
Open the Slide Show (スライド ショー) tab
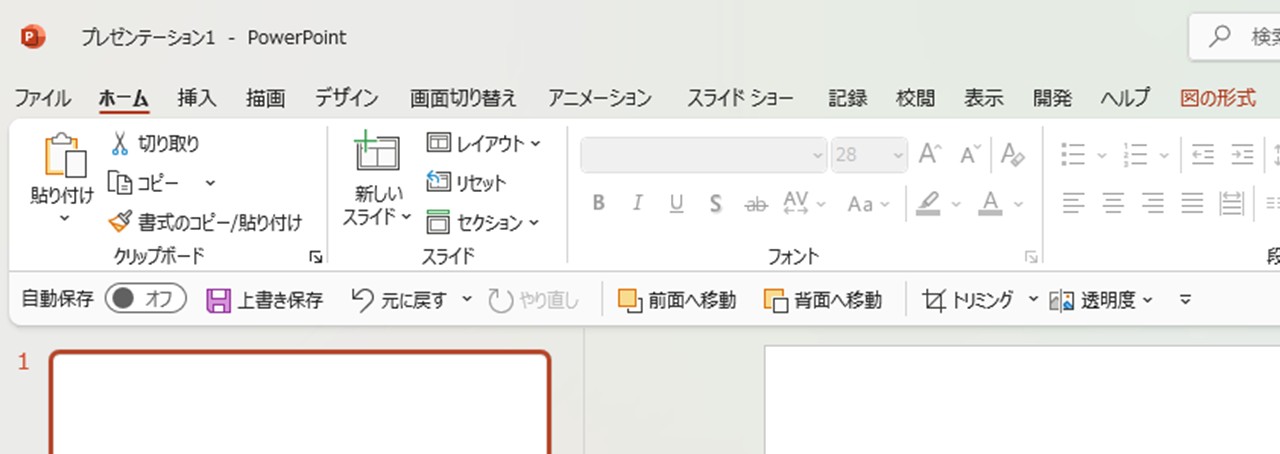(740, 97)
